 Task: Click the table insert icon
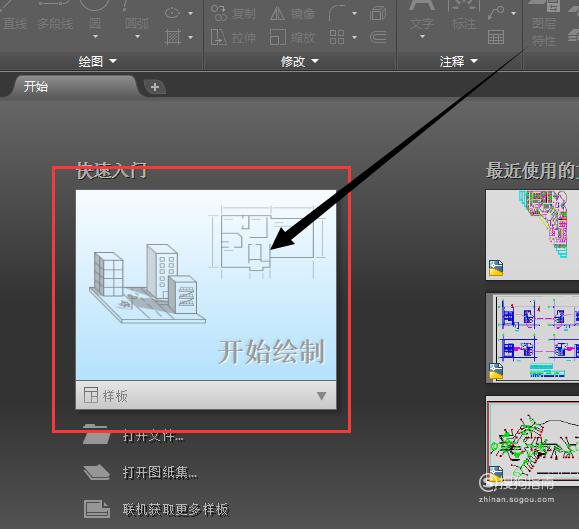(496, 37)
